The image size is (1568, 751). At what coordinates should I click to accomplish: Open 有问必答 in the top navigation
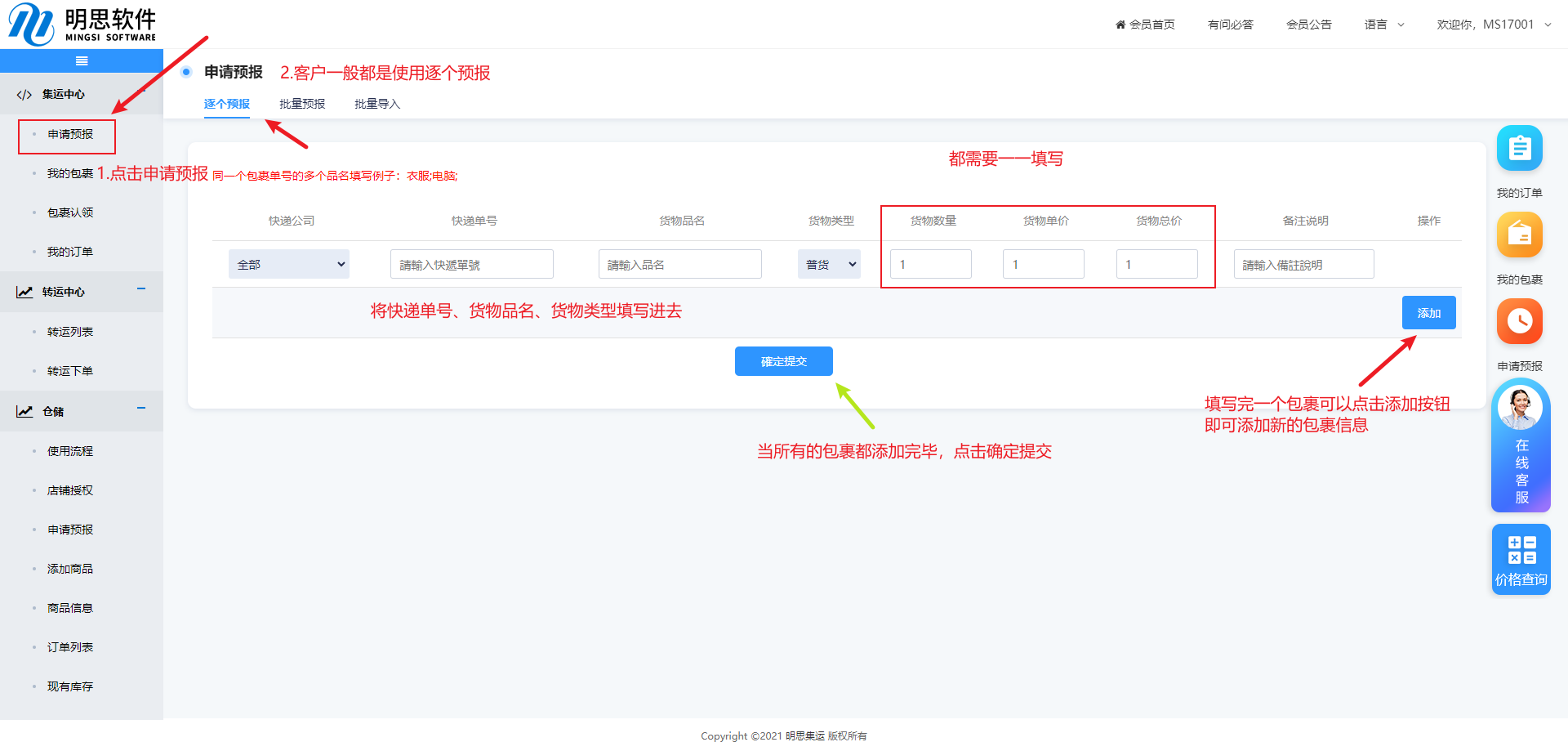click(x=1230, y=25)
